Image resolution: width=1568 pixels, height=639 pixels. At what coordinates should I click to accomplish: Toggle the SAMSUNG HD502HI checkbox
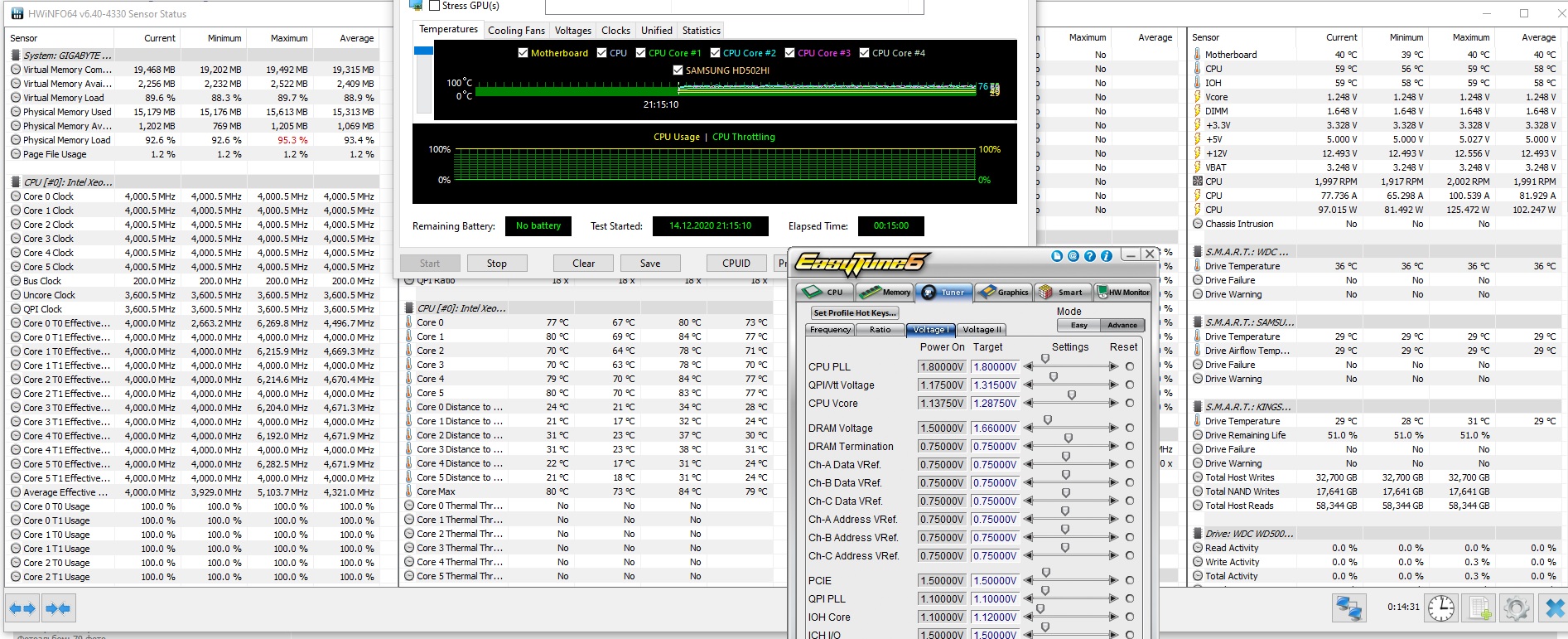(678, 70)
